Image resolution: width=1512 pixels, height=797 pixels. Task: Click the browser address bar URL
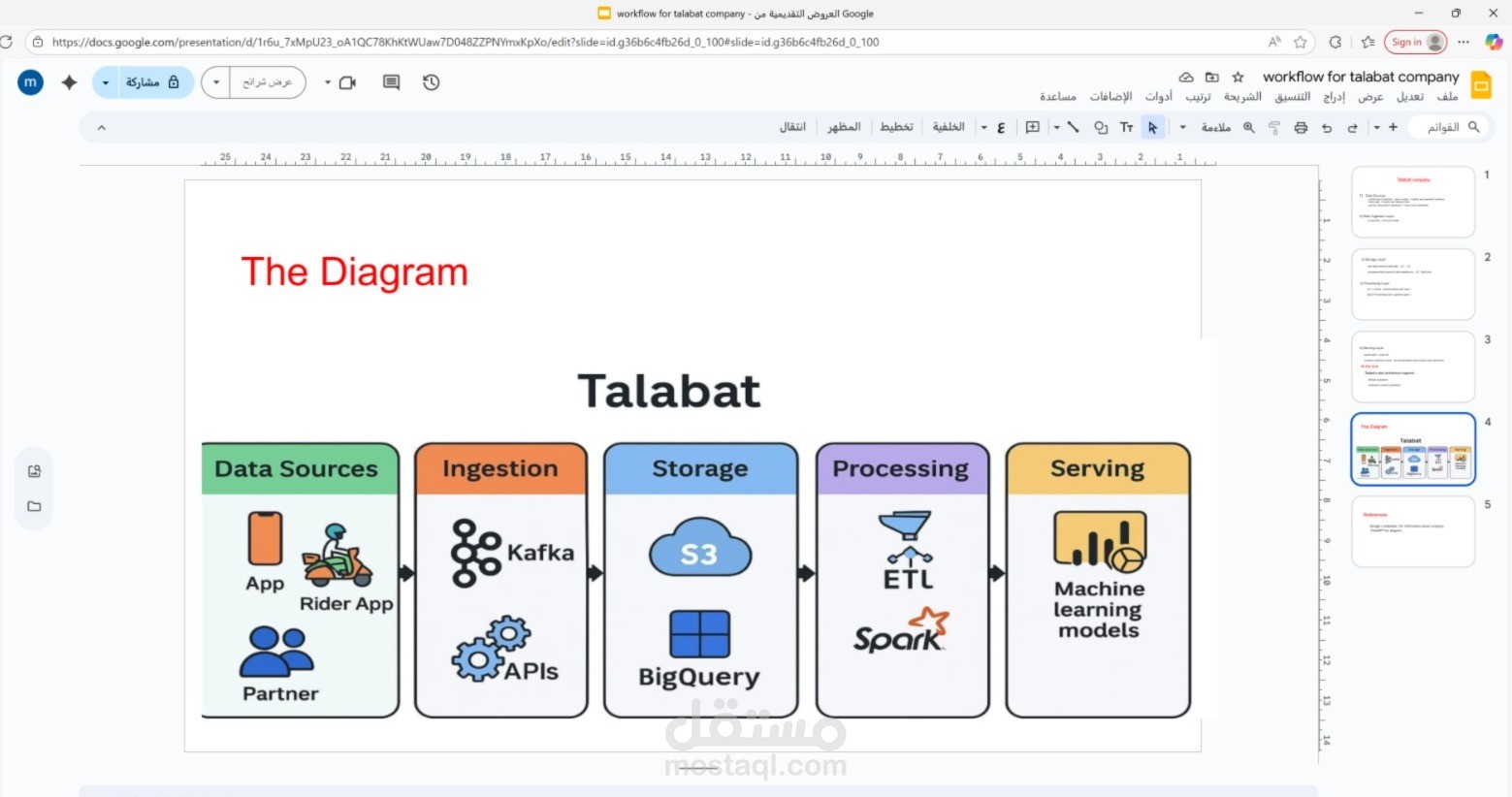tap(466, 42)
